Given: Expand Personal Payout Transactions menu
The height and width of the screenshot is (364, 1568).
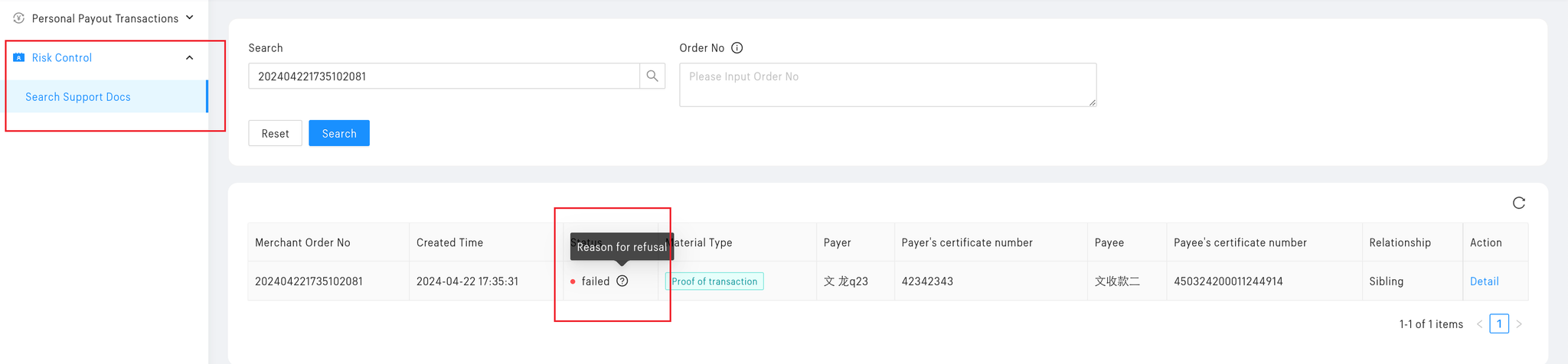Looking at the screenshot, I should [190, 18].
